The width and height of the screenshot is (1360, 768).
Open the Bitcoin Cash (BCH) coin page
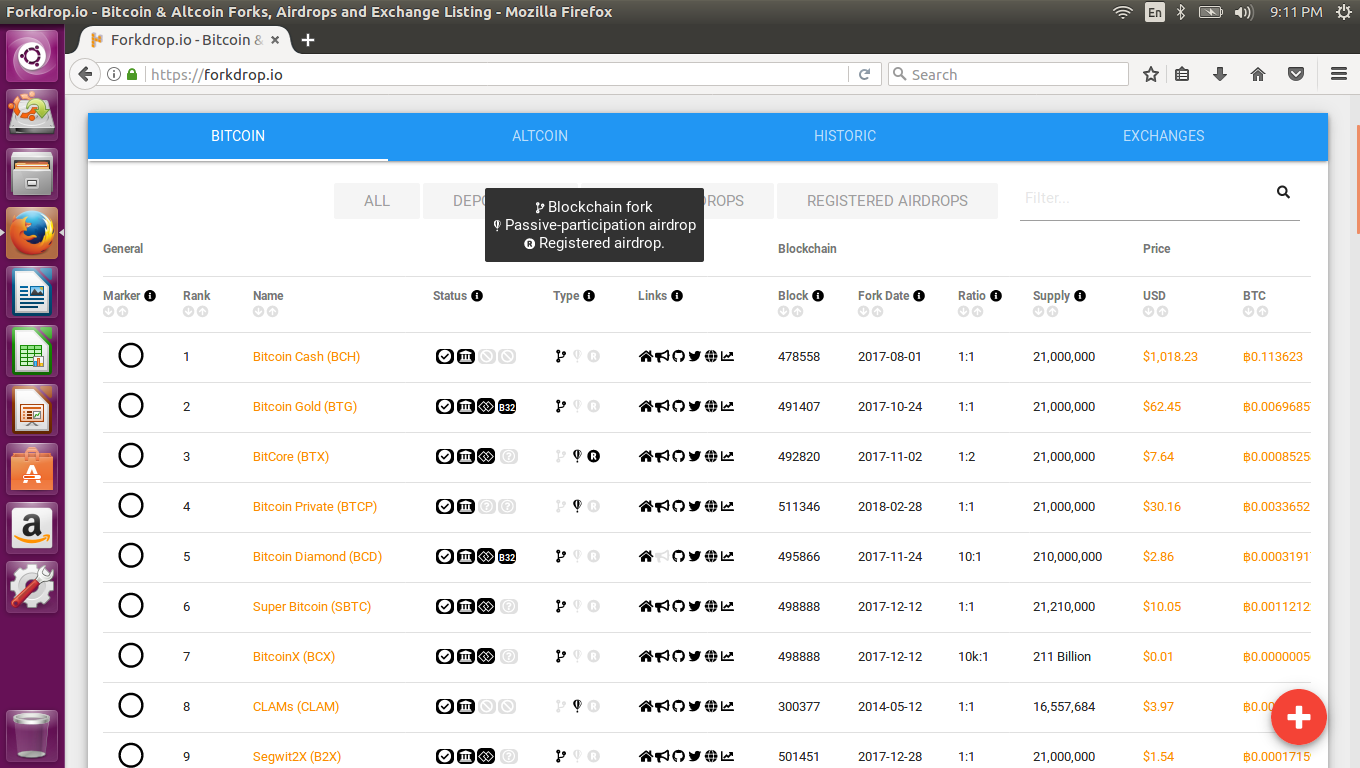[x=306, y=356]
